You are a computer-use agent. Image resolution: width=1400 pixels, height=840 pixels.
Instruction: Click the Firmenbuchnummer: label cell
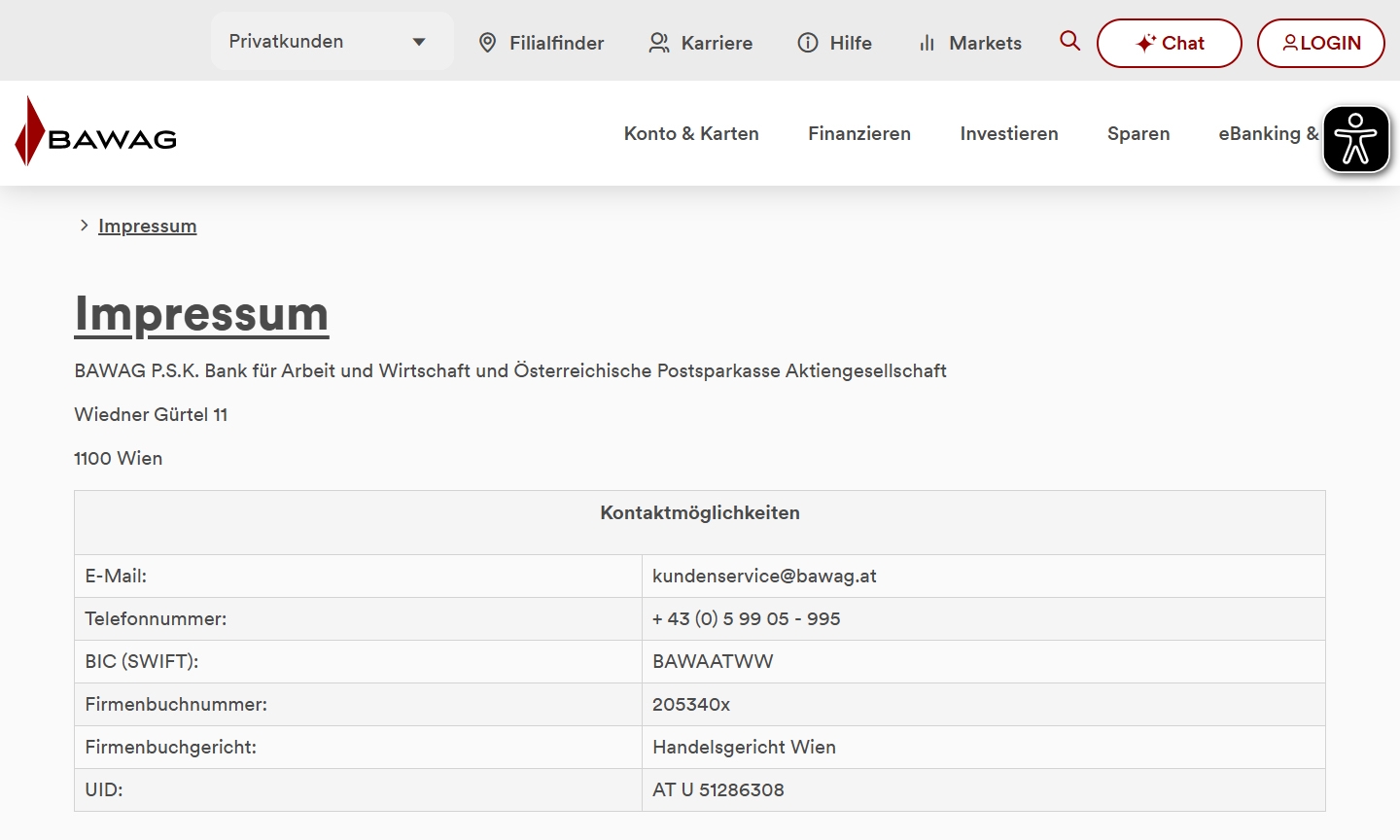point(359,704)
